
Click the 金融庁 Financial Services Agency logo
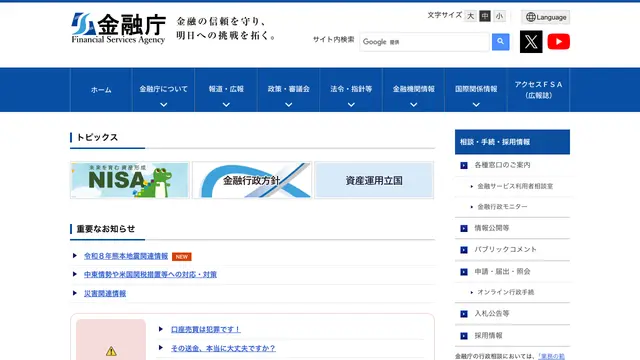pyautogui.click(x=118, y=28)
